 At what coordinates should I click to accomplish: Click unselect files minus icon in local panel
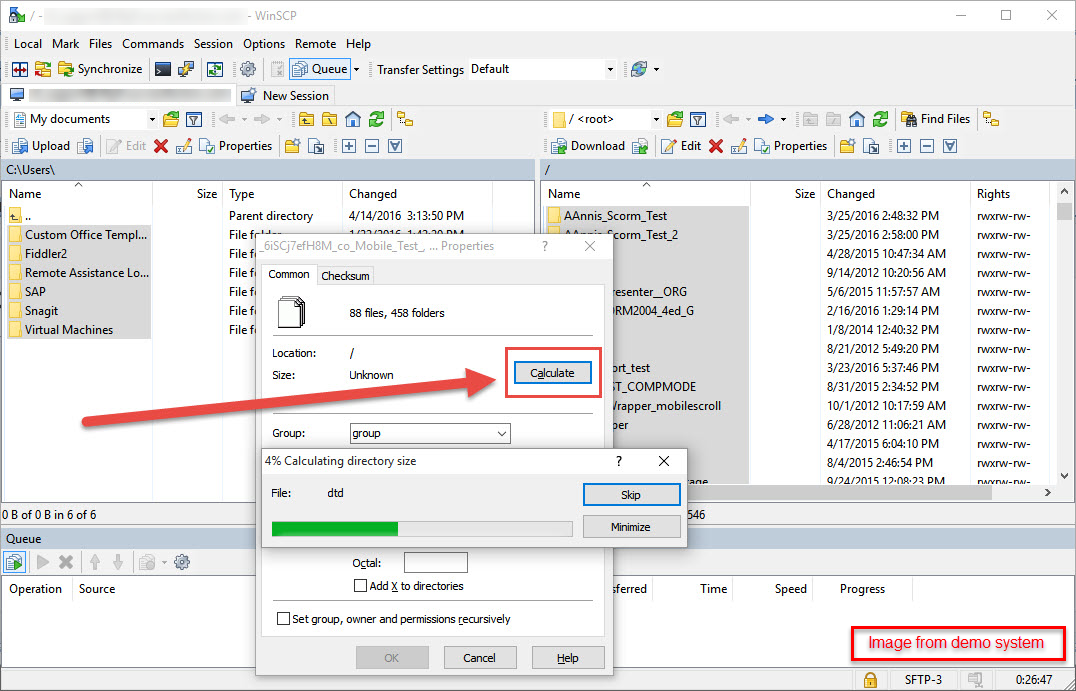372,146
